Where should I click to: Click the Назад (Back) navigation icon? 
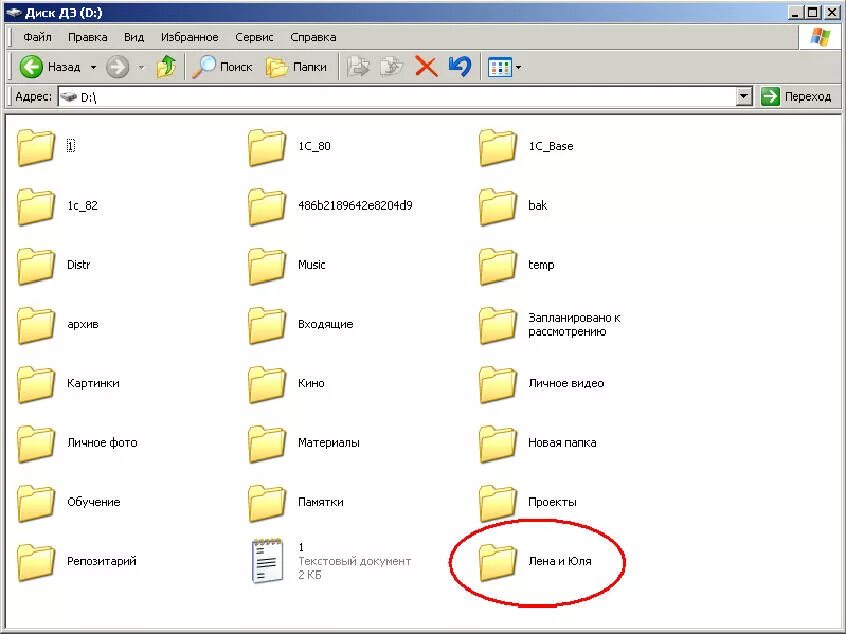tap(32, 67)
